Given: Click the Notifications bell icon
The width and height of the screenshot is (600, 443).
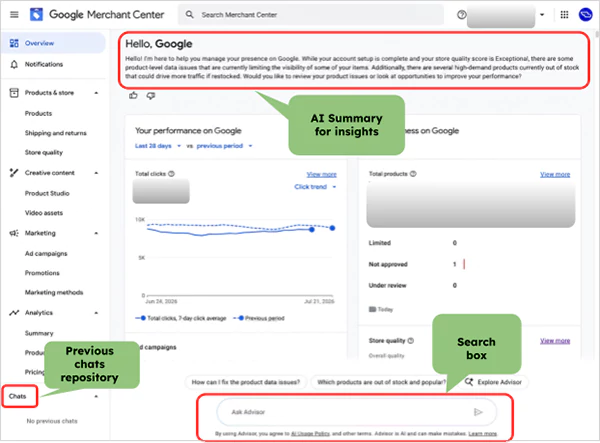Looking at the screenshot, I should coord(14,64).
